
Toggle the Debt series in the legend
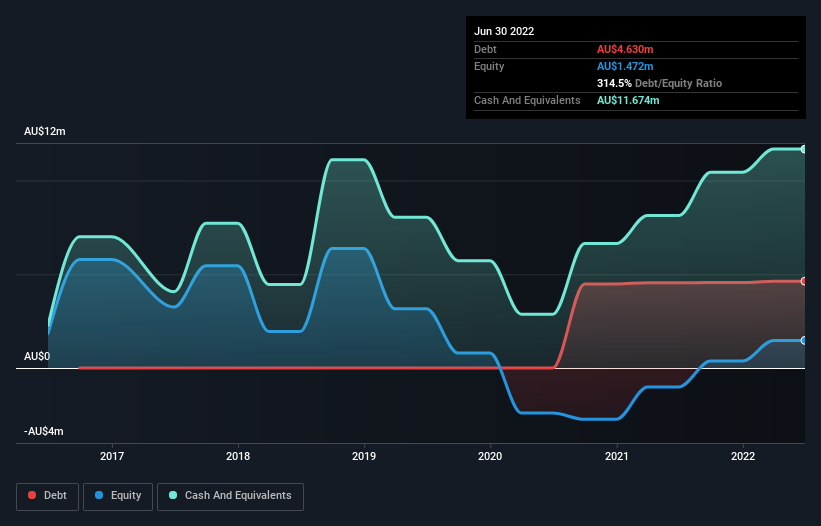pyautogui.click(x=48, y=496)
